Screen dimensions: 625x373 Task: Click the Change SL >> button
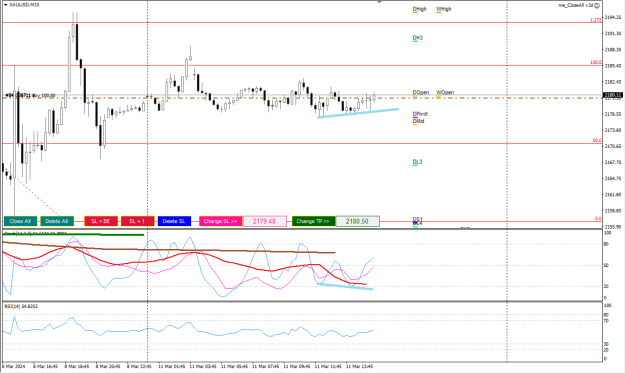click(220, 221)
